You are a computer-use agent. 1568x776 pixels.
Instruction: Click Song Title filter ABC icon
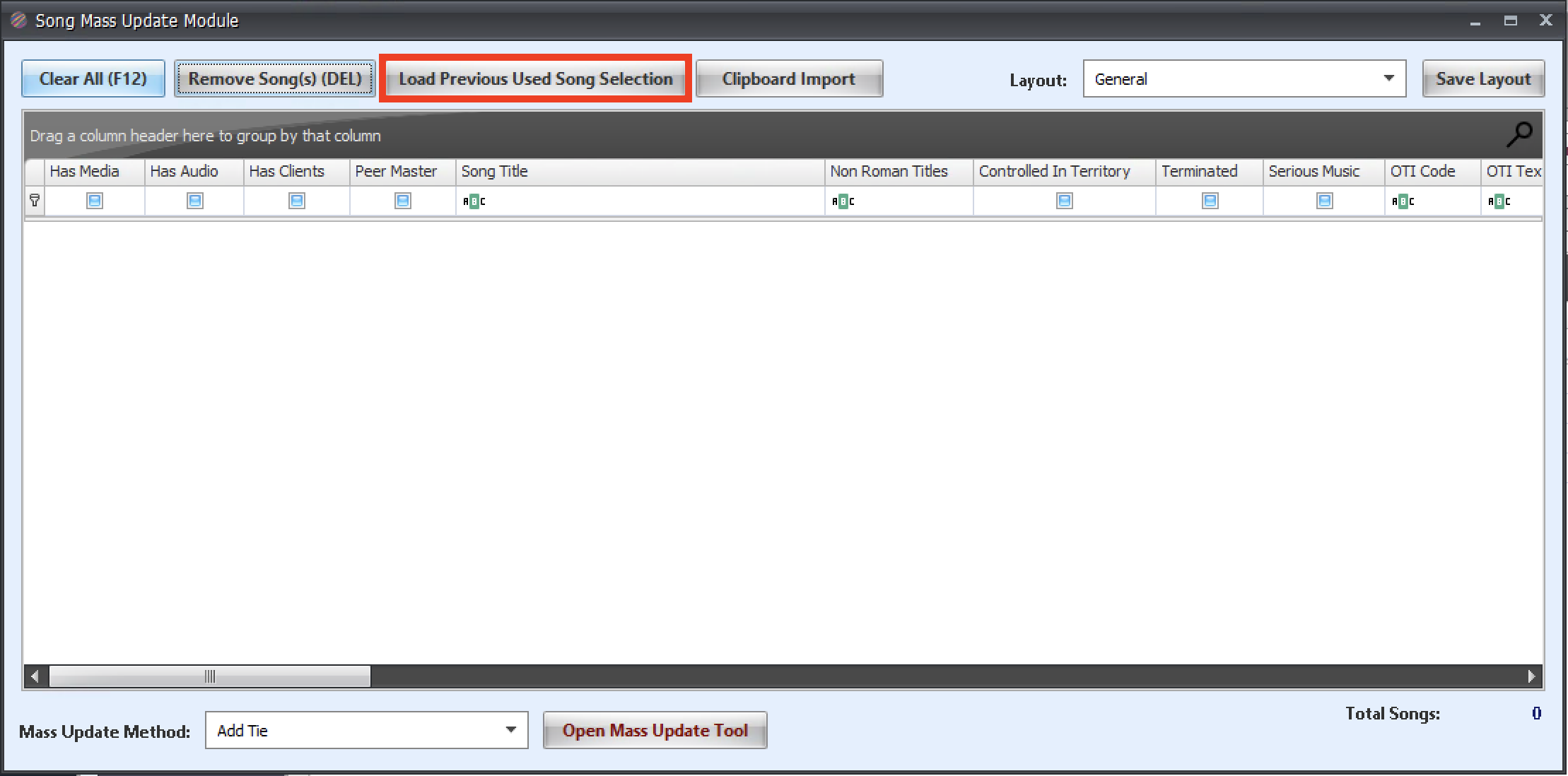coord(474,201)
